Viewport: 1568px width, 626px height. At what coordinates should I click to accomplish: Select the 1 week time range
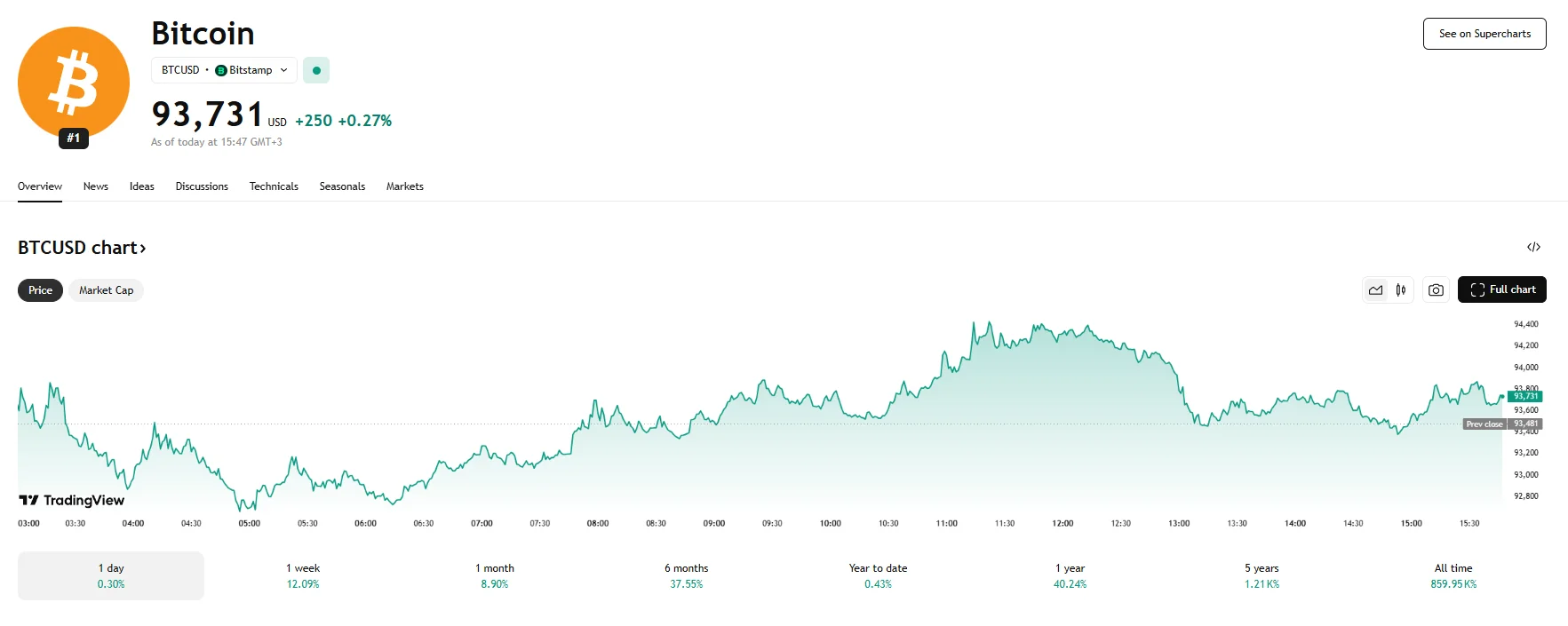(x=303, y=575)
